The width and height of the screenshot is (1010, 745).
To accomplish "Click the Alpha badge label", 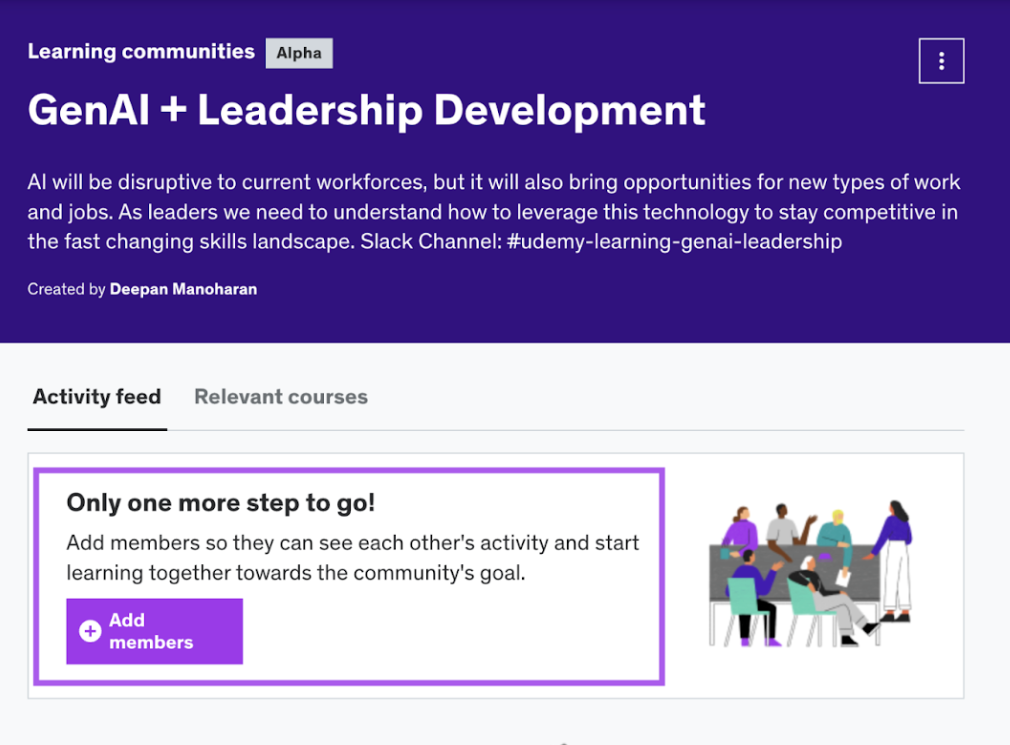I will click(x=299, y=53).
